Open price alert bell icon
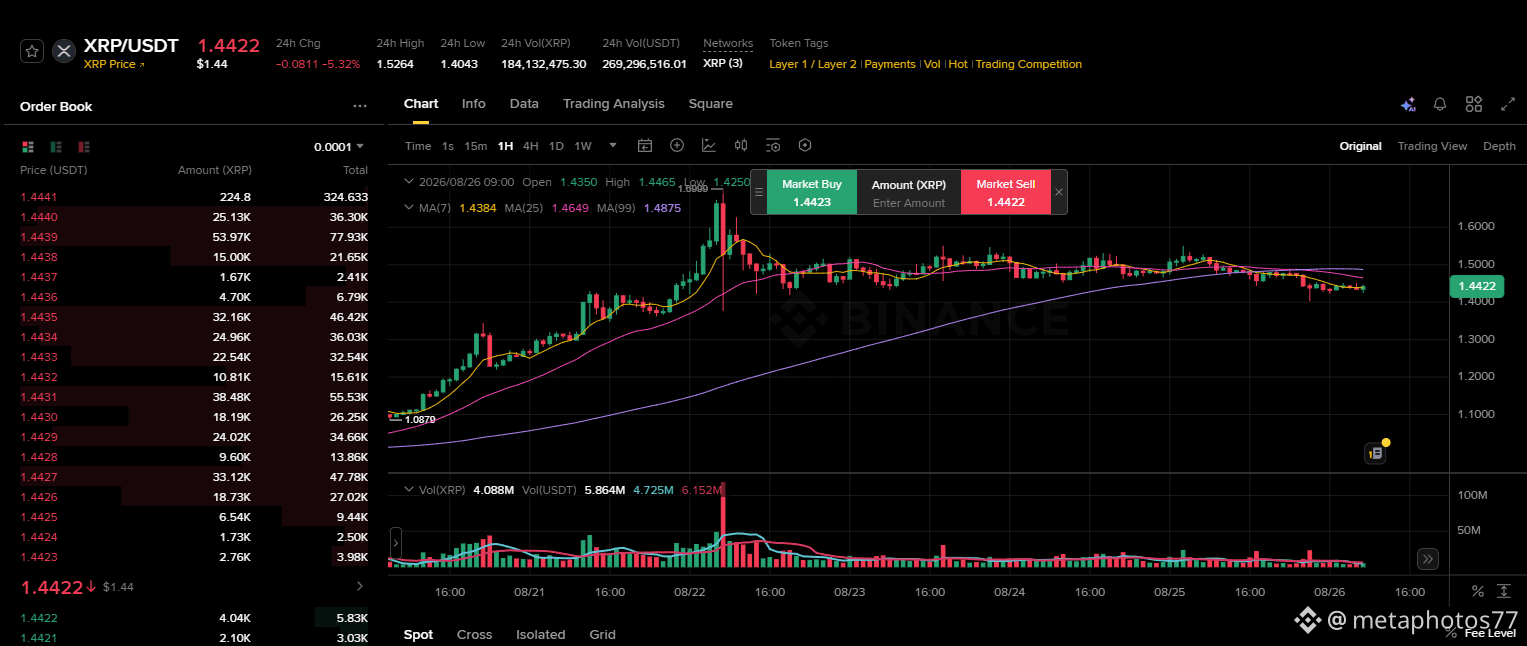This screenshot has height=646, width=1527. click(1440, 104)
